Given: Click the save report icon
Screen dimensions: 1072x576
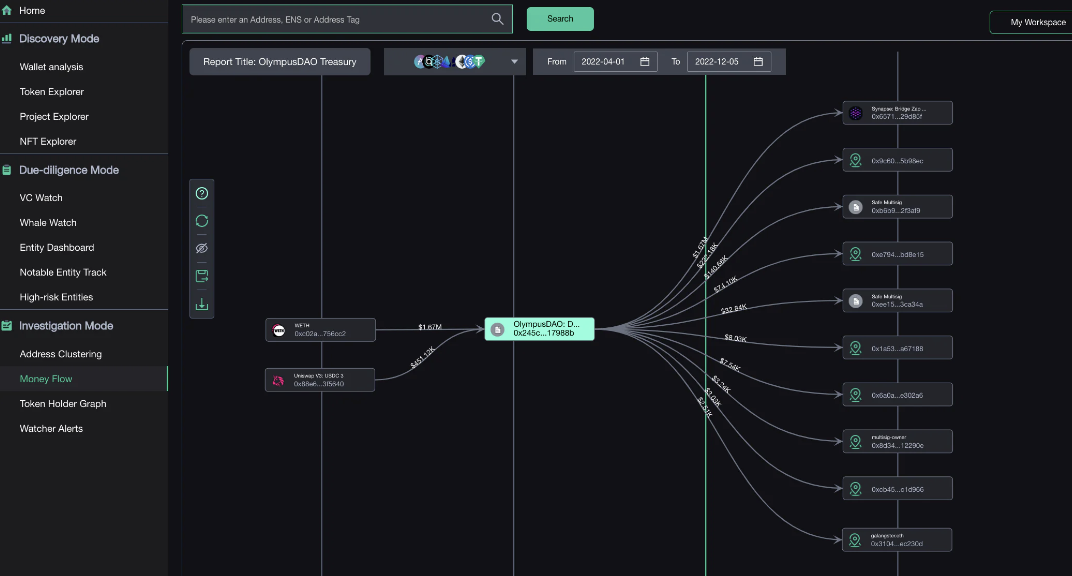Looking at the screenshot, I should tap(202, 275).
